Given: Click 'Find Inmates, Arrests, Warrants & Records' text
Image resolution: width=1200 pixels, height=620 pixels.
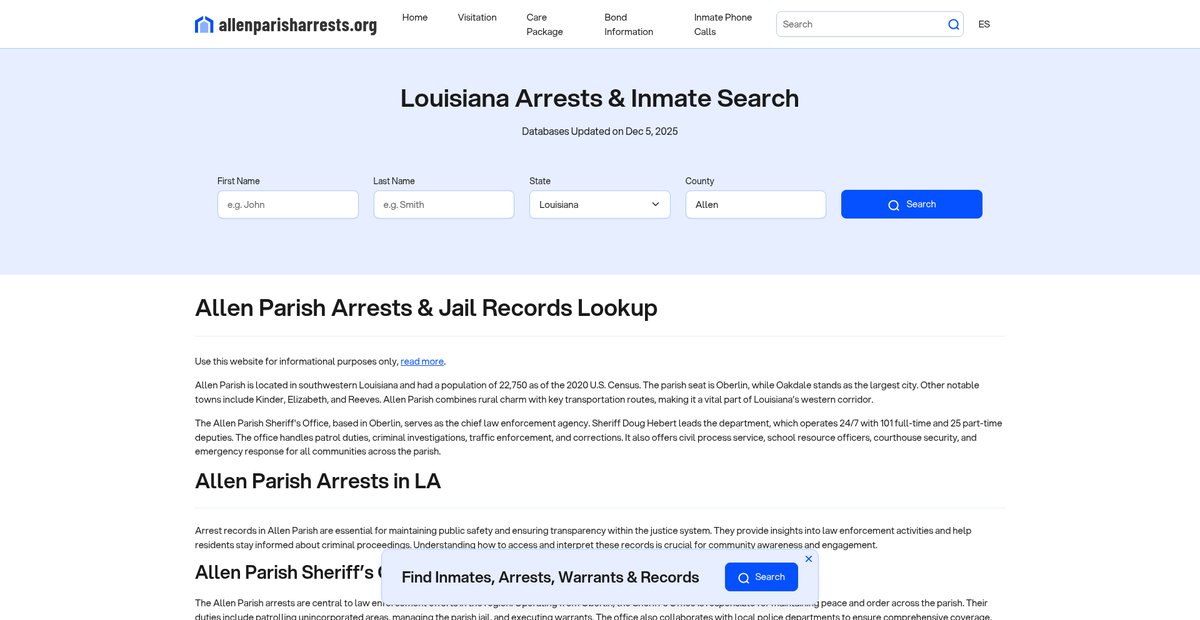Looking at the screenshot, I should coord(550,577).
